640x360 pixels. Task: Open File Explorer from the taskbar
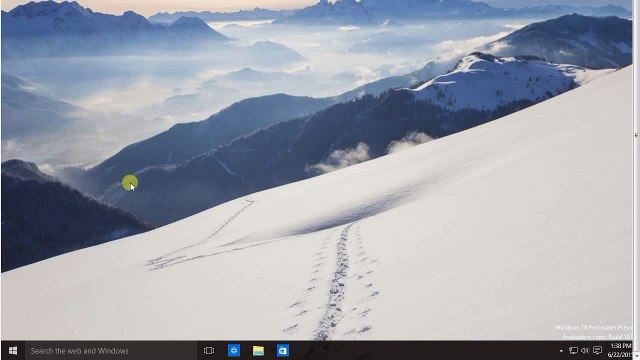[258, 351]
